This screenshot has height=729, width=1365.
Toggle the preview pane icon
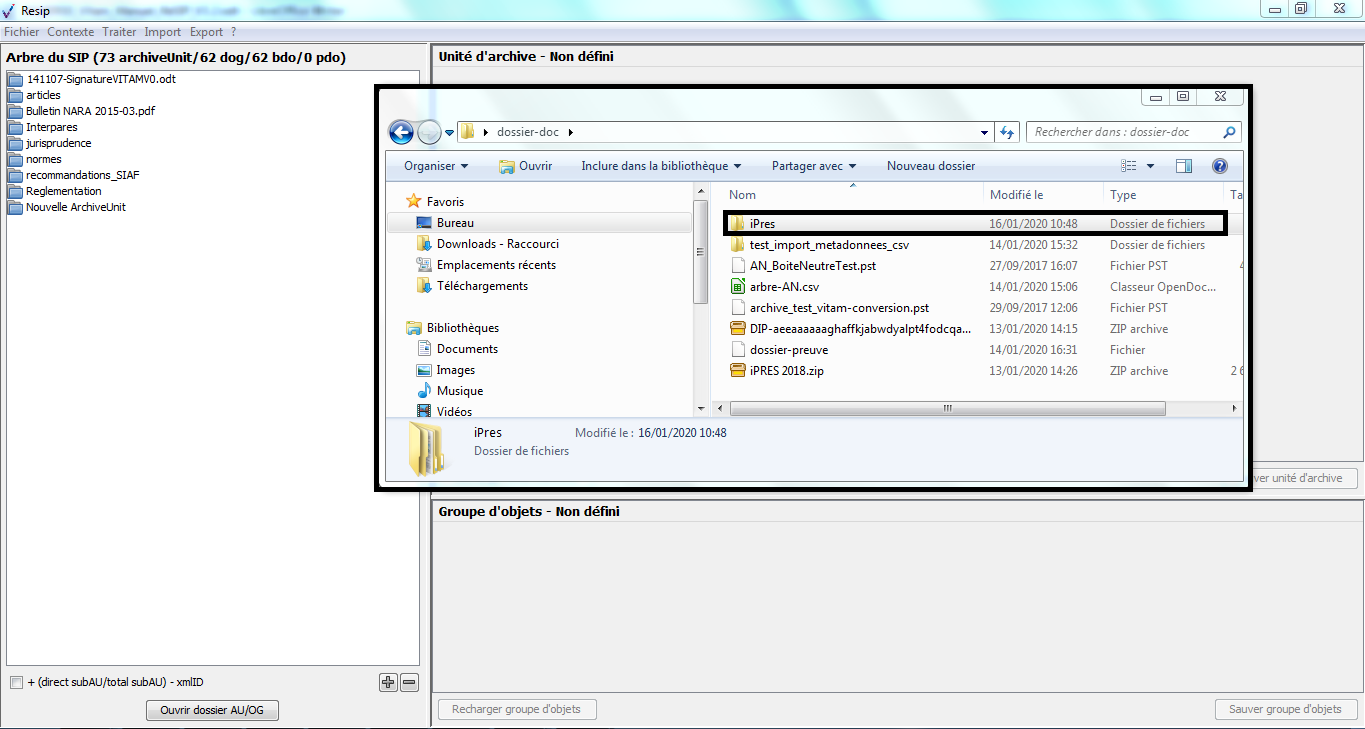[x=1184, y=166]
